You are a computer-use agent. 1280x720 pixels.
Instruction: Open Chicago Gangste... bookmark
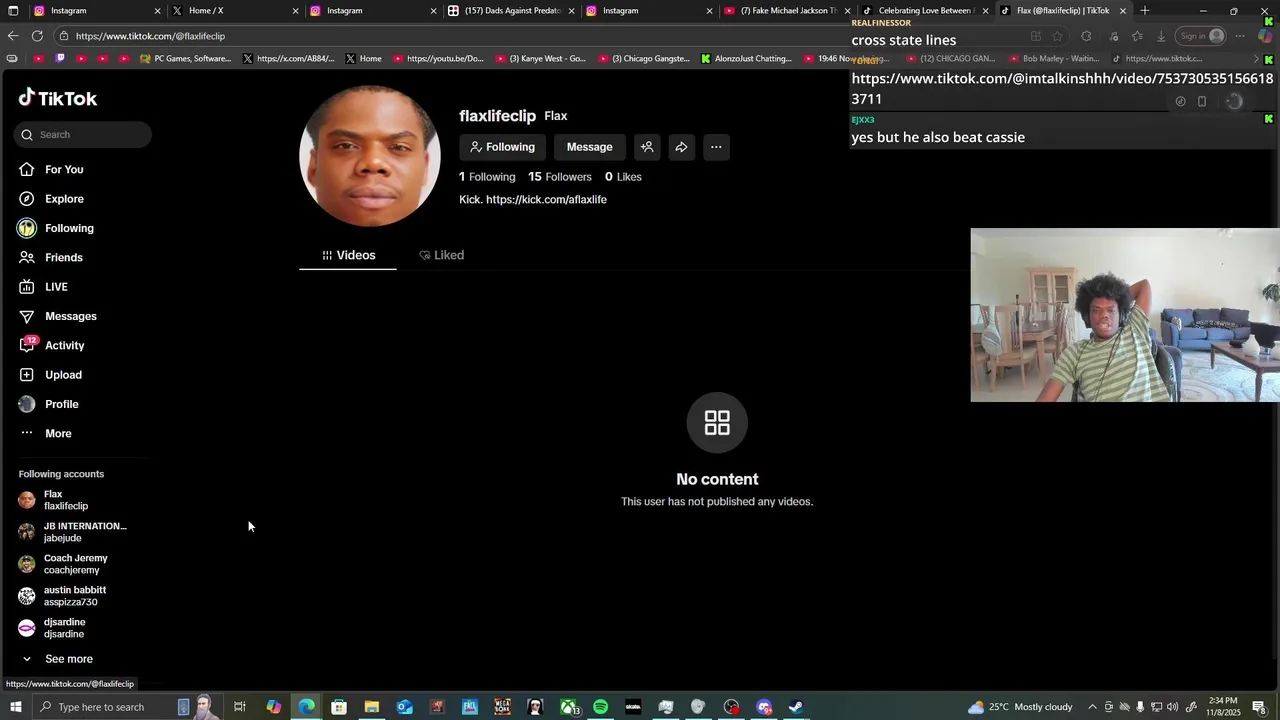pos(643,59)
